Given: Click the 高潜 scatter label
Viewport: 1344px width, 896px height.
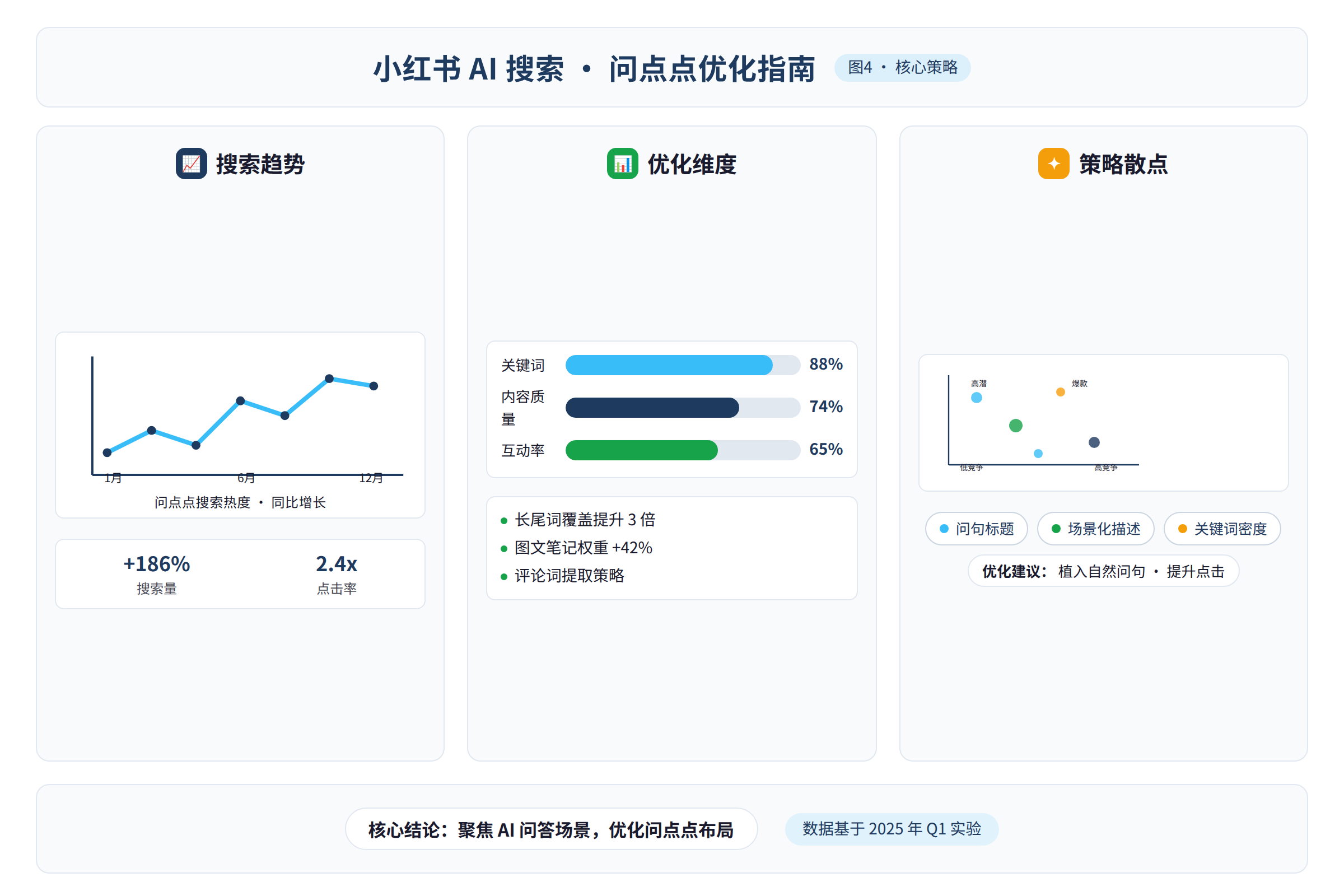Looking at the screenshot, I should (x=979, y=384).
